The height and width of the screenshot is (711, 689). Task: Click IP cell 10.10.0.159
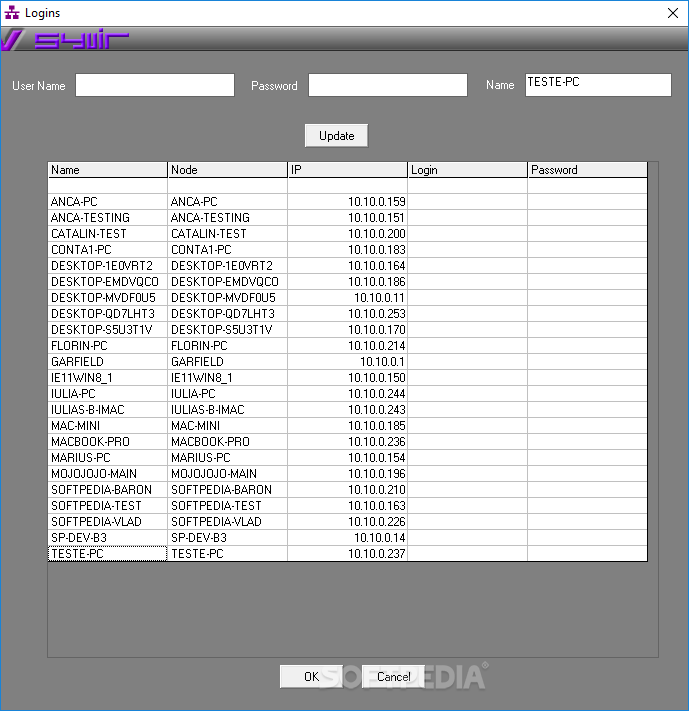347,202
